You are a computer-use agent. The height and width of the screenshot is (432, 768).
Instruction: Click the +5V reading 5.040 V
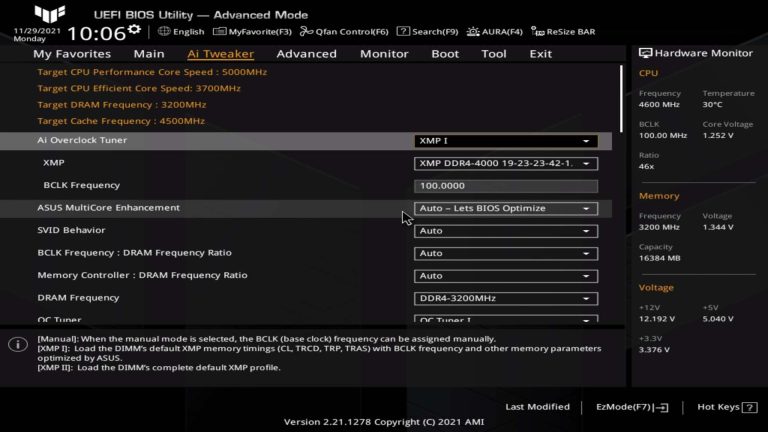718,319
